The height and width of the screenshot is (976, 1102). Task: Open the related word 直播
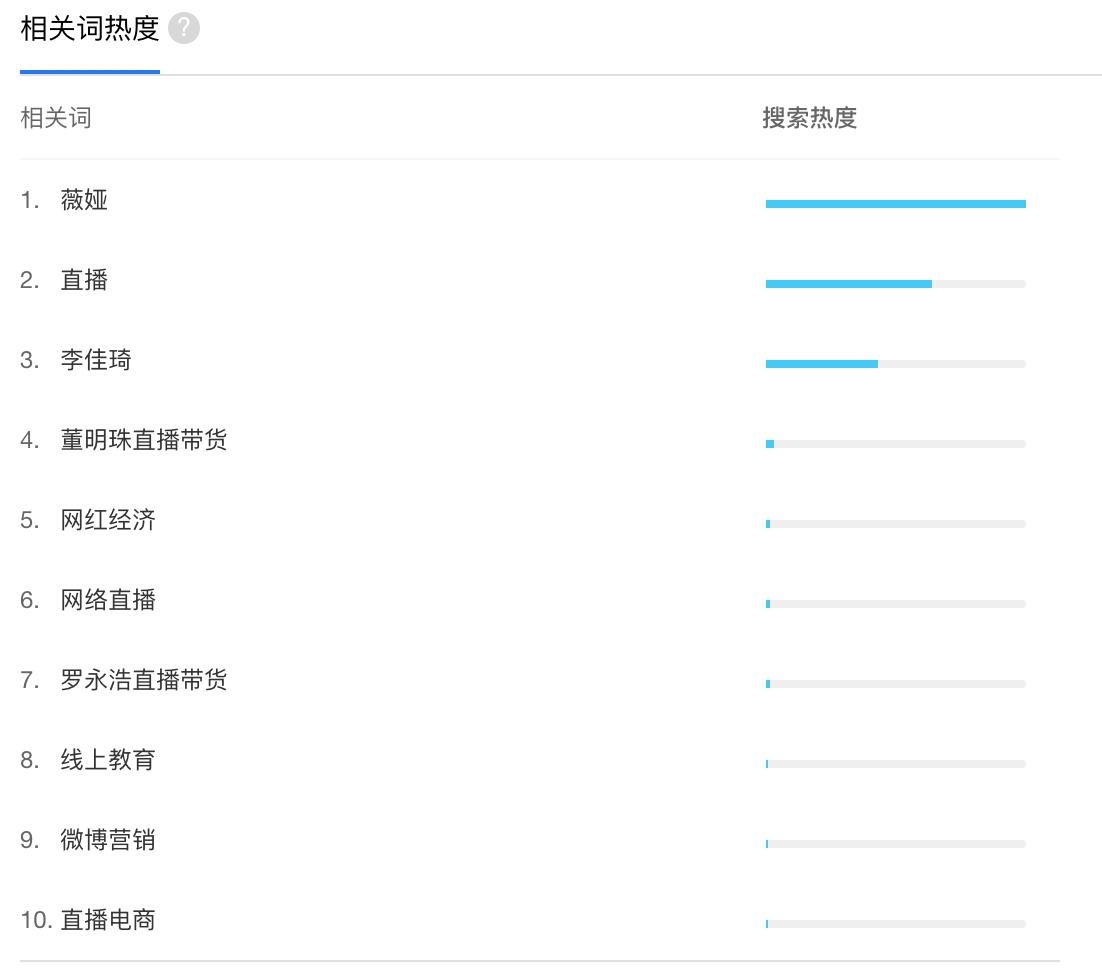click(84, 280)
